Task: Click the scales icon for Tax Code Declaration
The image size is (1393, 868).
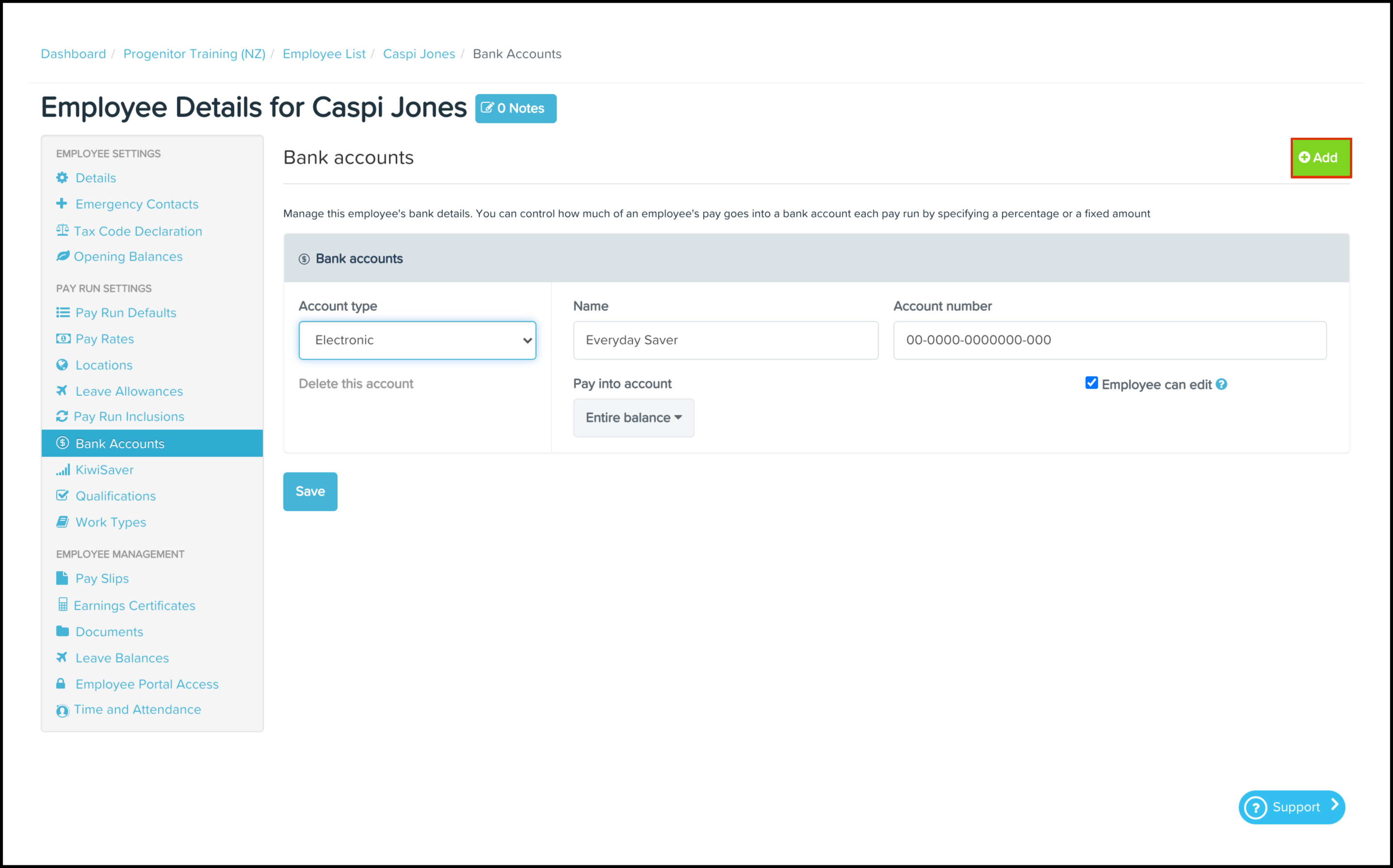Action: click(x=62, y=231)
